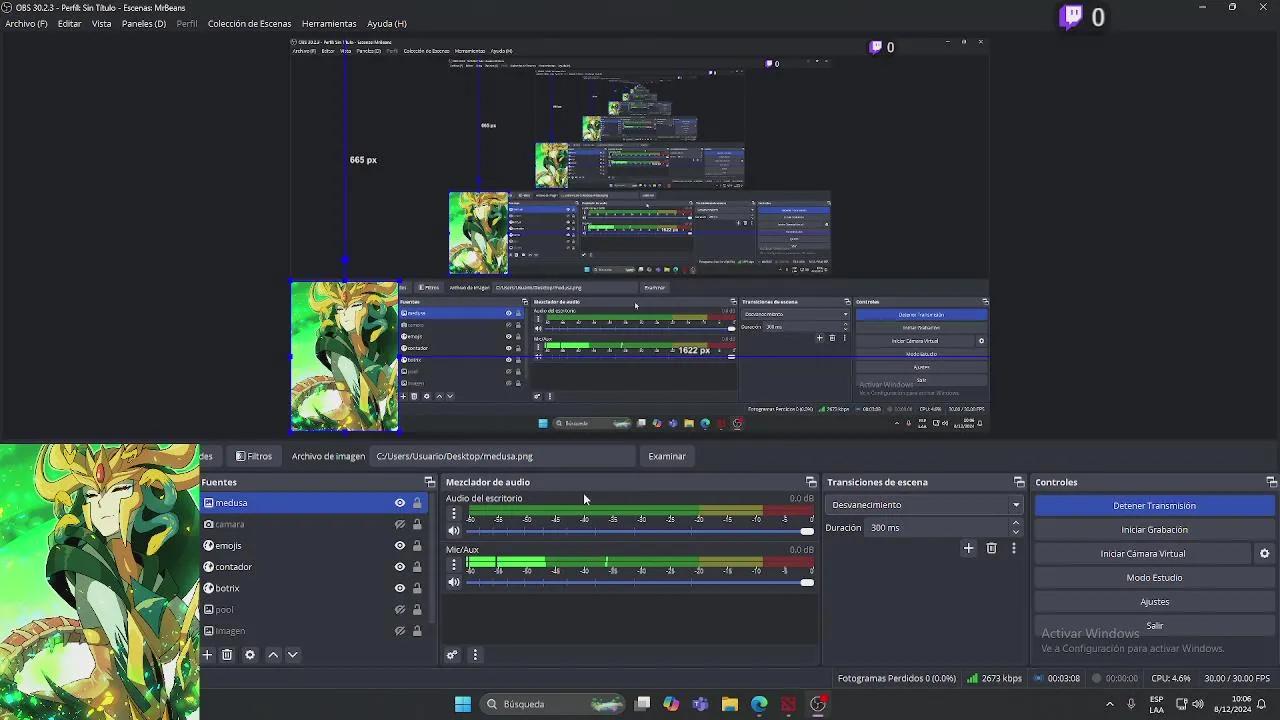Open the Ayuda menu
The height and width of the screenshot is (720, 1280).
(x=386, y=24)
